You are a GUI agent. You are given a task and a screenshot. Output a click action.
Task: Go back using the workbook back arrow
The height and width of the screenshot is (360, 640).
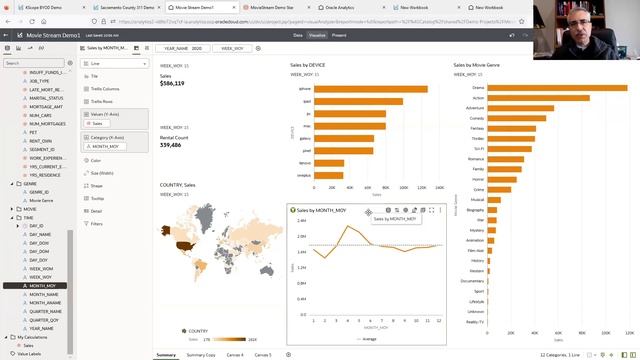click(x=6, y=36)
